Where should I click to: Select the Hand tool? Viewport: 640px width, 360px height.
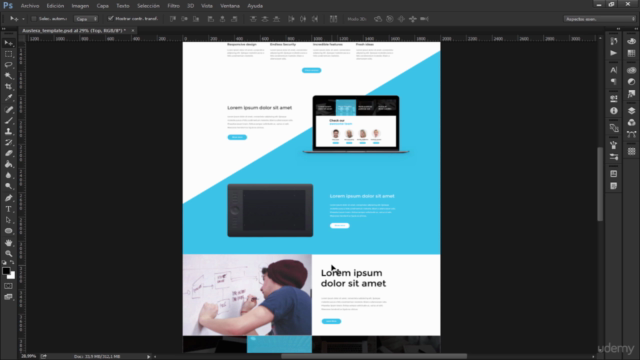[x=8, y=242]
